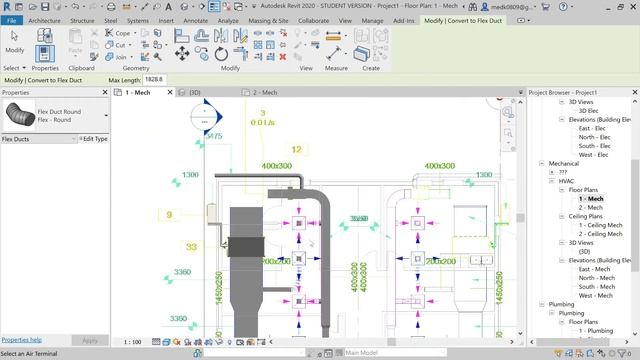This screenshot has width=640, height=360.
Task: Open the Properties help link
Action: click(22, 340)
